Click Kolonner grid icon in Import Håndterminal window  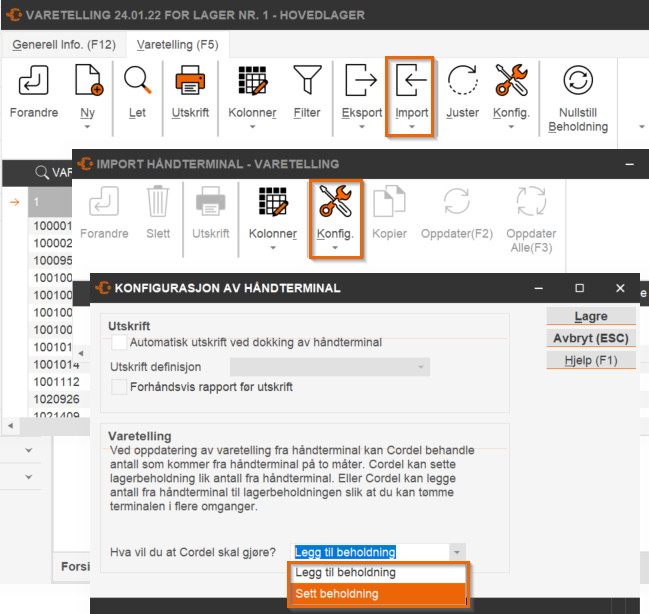[x=273, y=202]
